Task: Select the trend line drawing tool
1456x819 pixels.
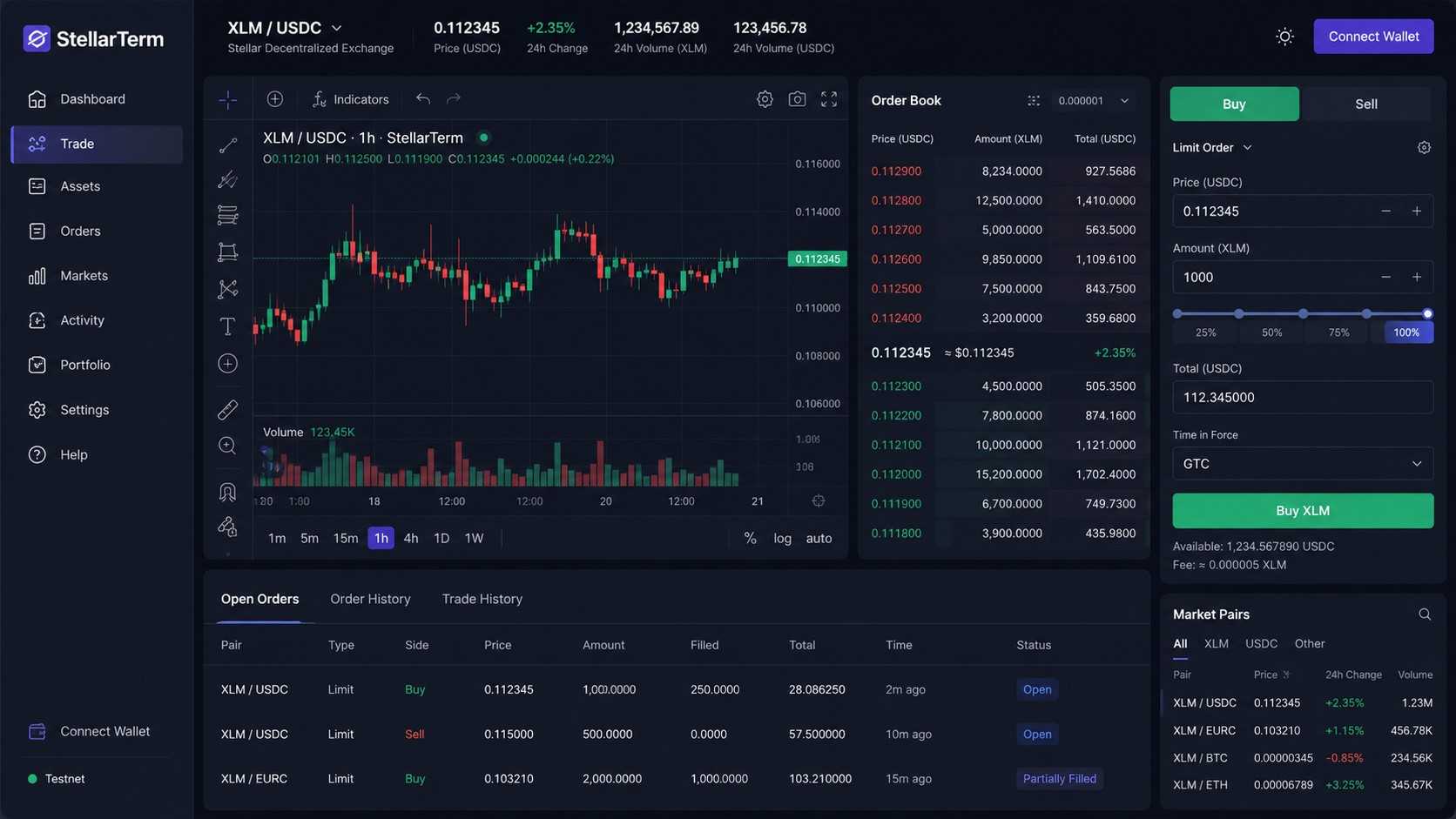Action: click(227, 145)
